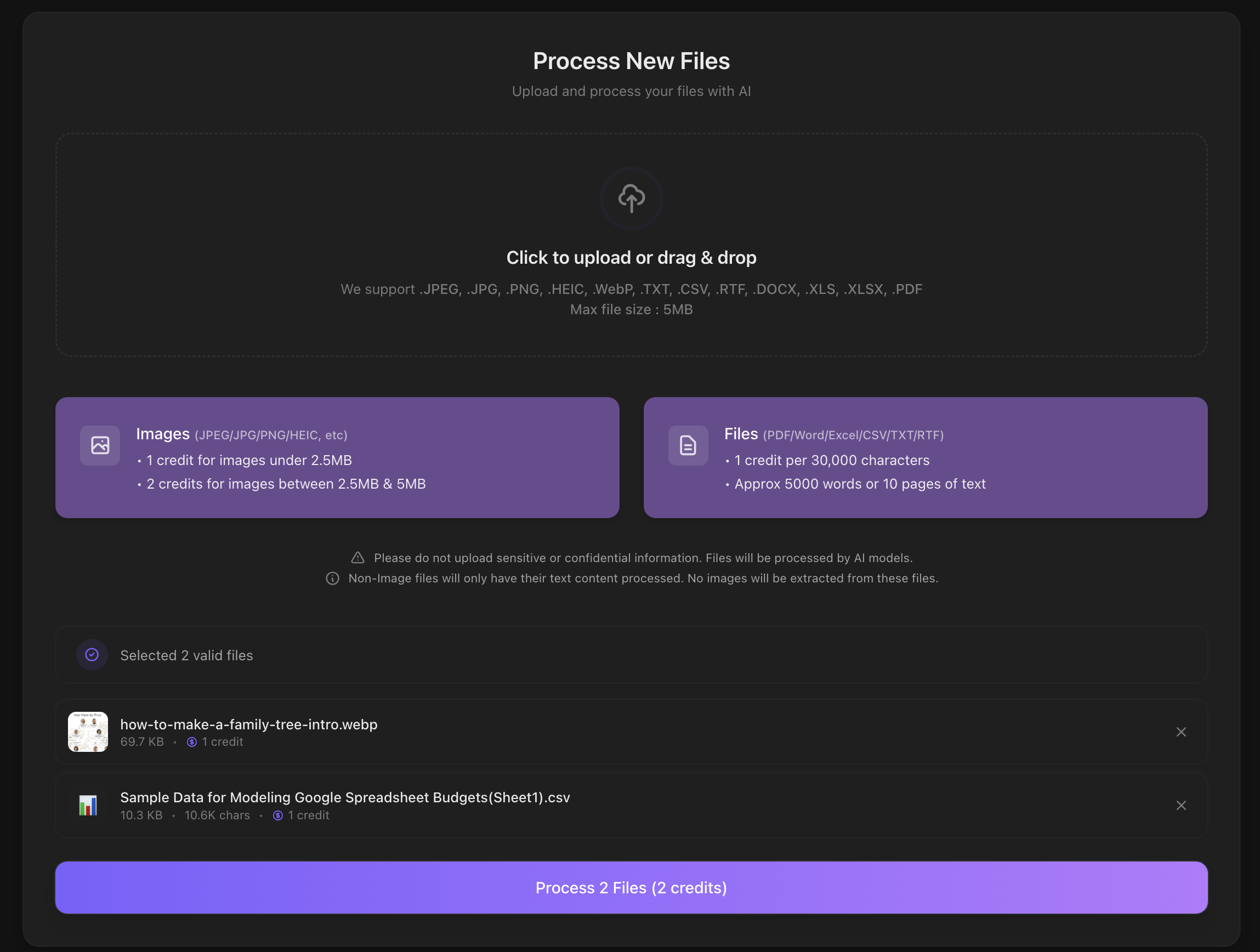This screenshot has width=1260, height=952.
Task: Click the Selected 2 valid files row
Action: 631,655
